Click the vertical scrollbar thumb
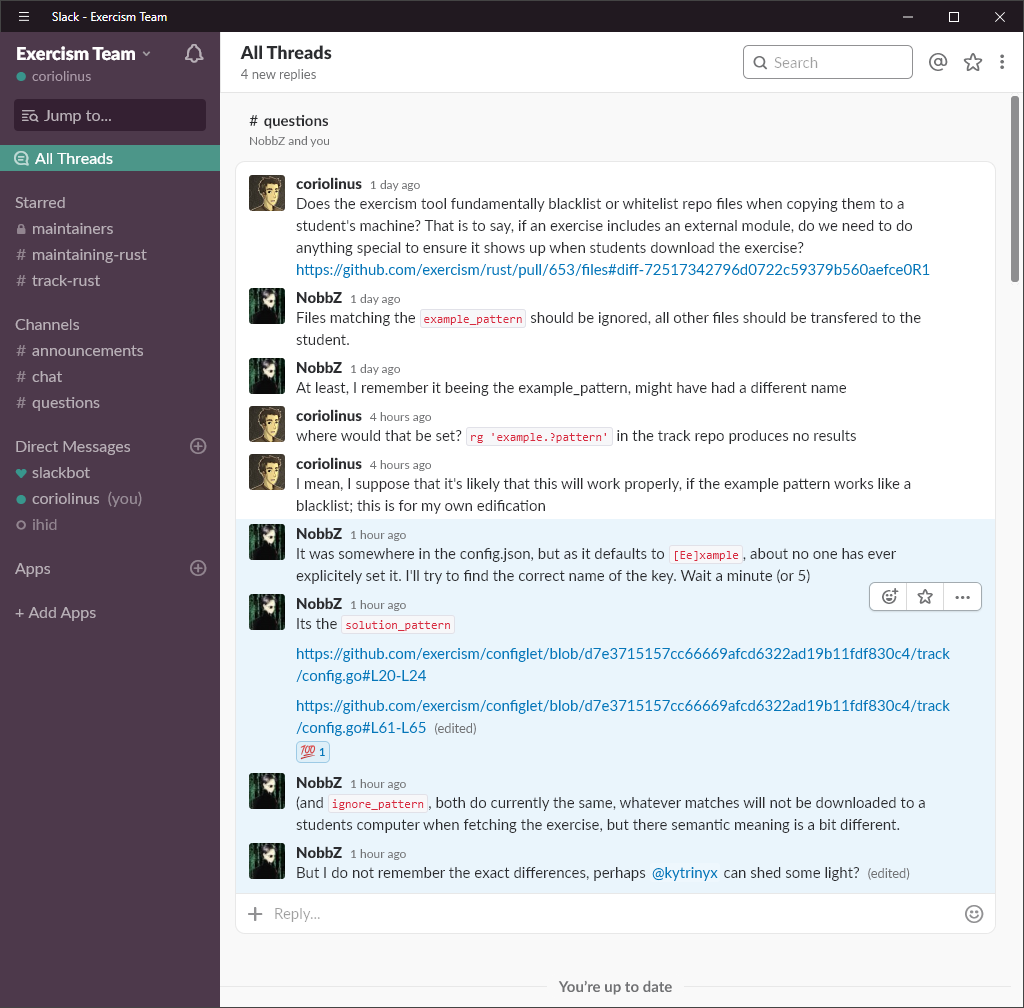1024x1008 pixels. [x=1014, y=189]
